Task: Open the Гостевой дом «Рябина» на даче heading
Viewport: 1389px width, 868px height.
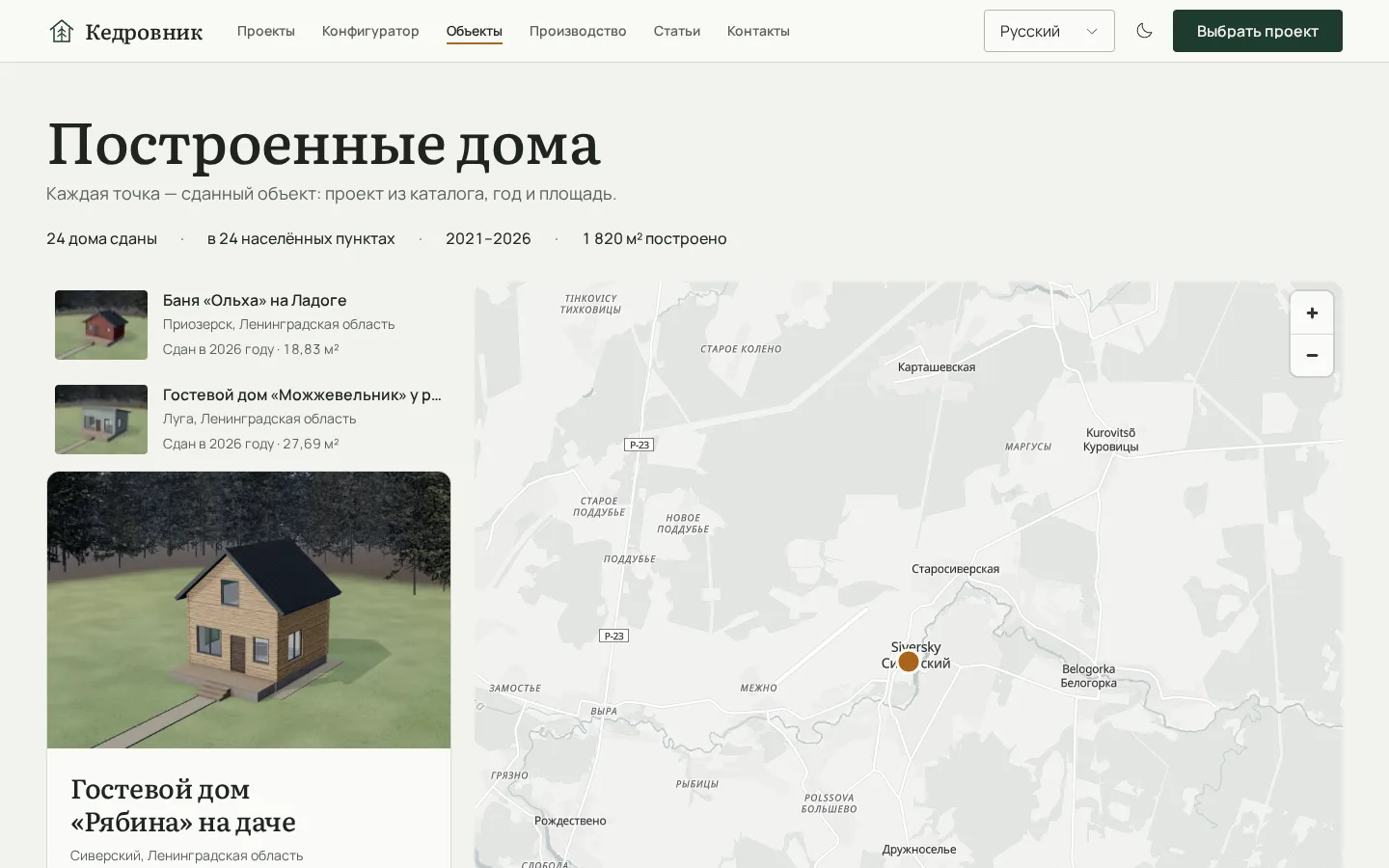Action: [x=183, y=805]
